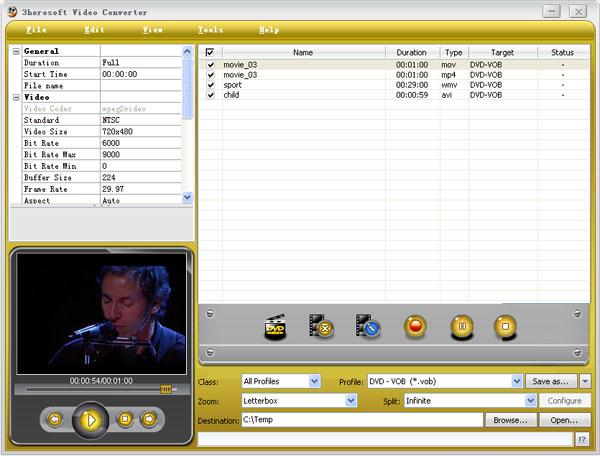This screenshot has height=456, width=600.
Task: Click the Save as... button
Action: [551, 381]
